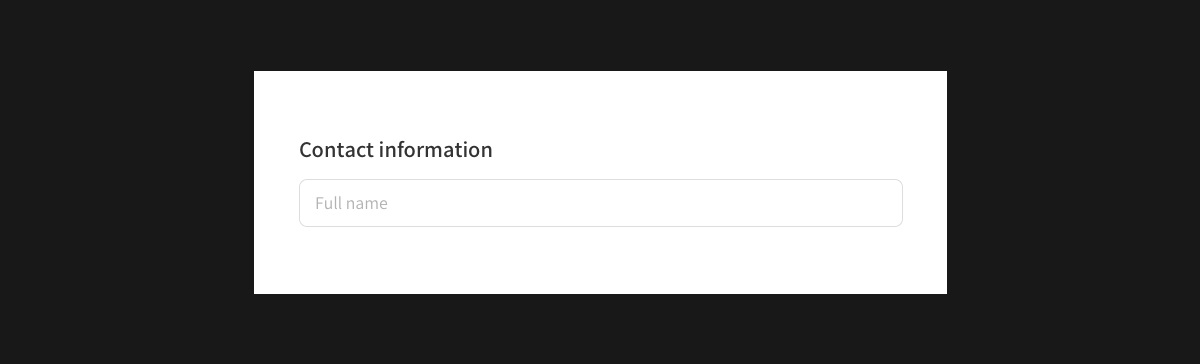
Task: Click the Full name field's rounded border
Action: [600, 179]
